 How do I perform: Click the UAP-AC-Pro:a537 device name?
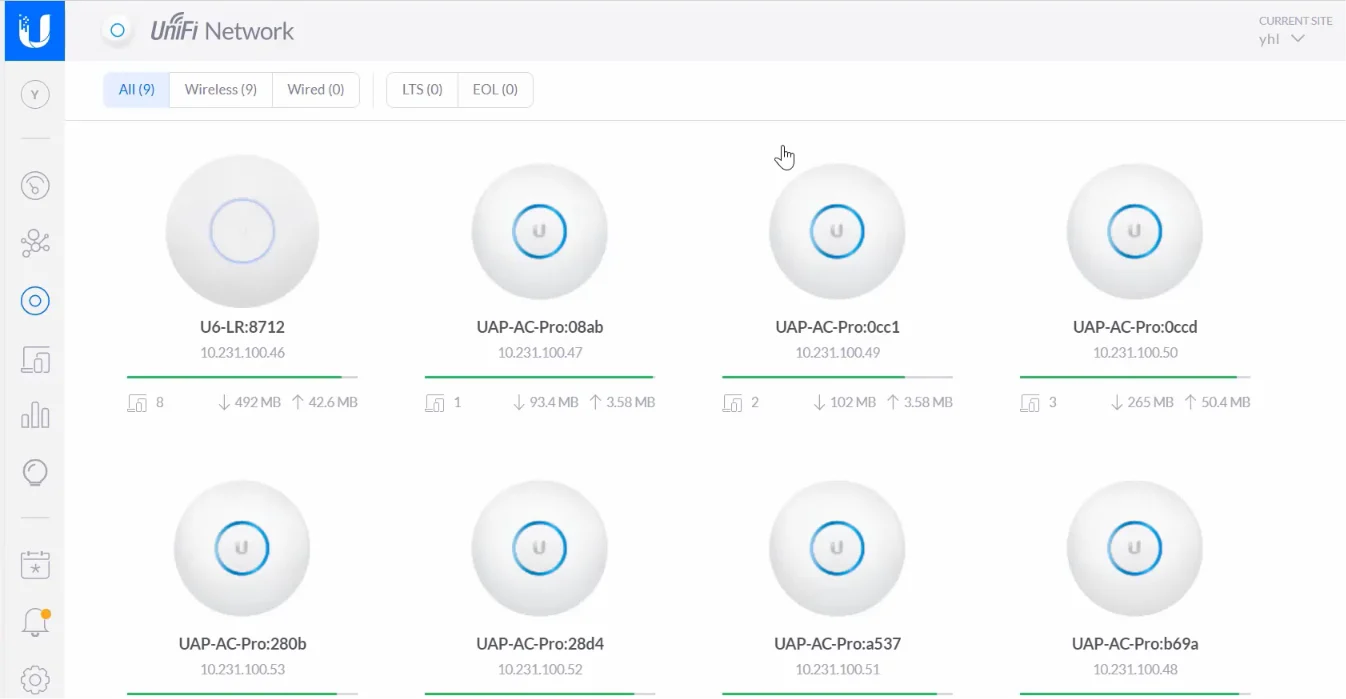(837, 644)
